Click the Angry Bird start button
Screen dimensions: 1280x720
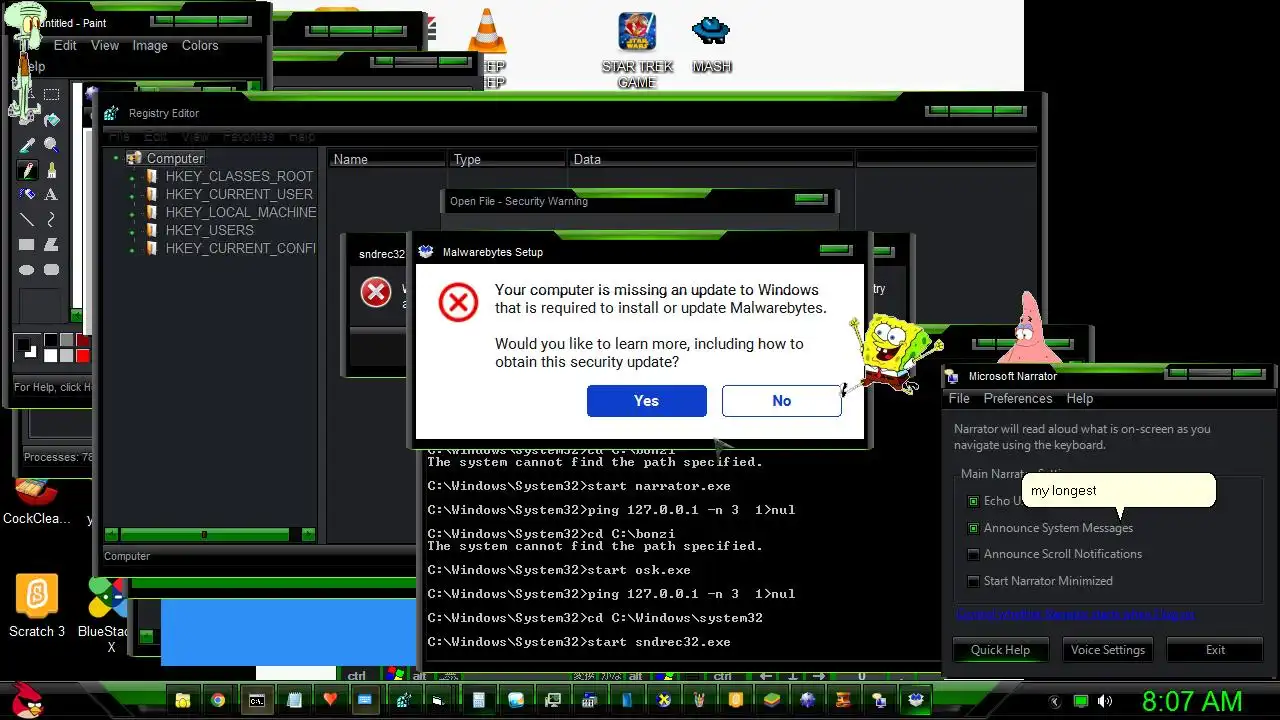coord(25,699)
